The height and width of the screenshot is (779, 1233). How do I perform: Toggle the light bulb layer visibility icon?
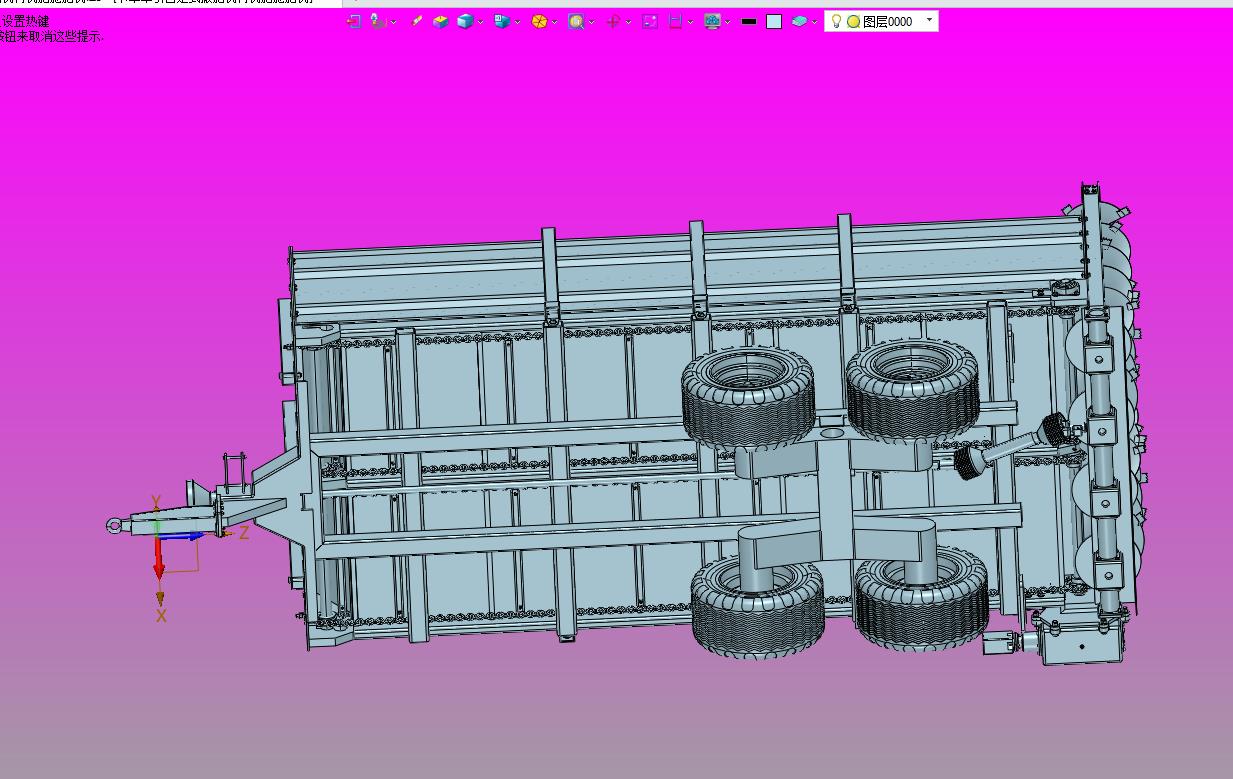(x=836, y=21)
